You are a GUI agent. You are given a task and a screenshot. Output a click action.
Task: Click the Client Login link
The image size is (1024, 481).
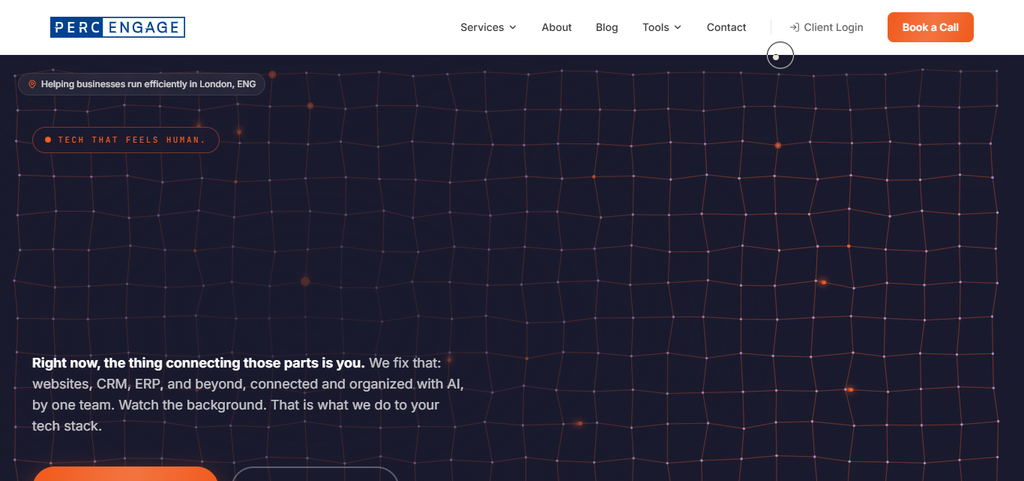point(826,27)
